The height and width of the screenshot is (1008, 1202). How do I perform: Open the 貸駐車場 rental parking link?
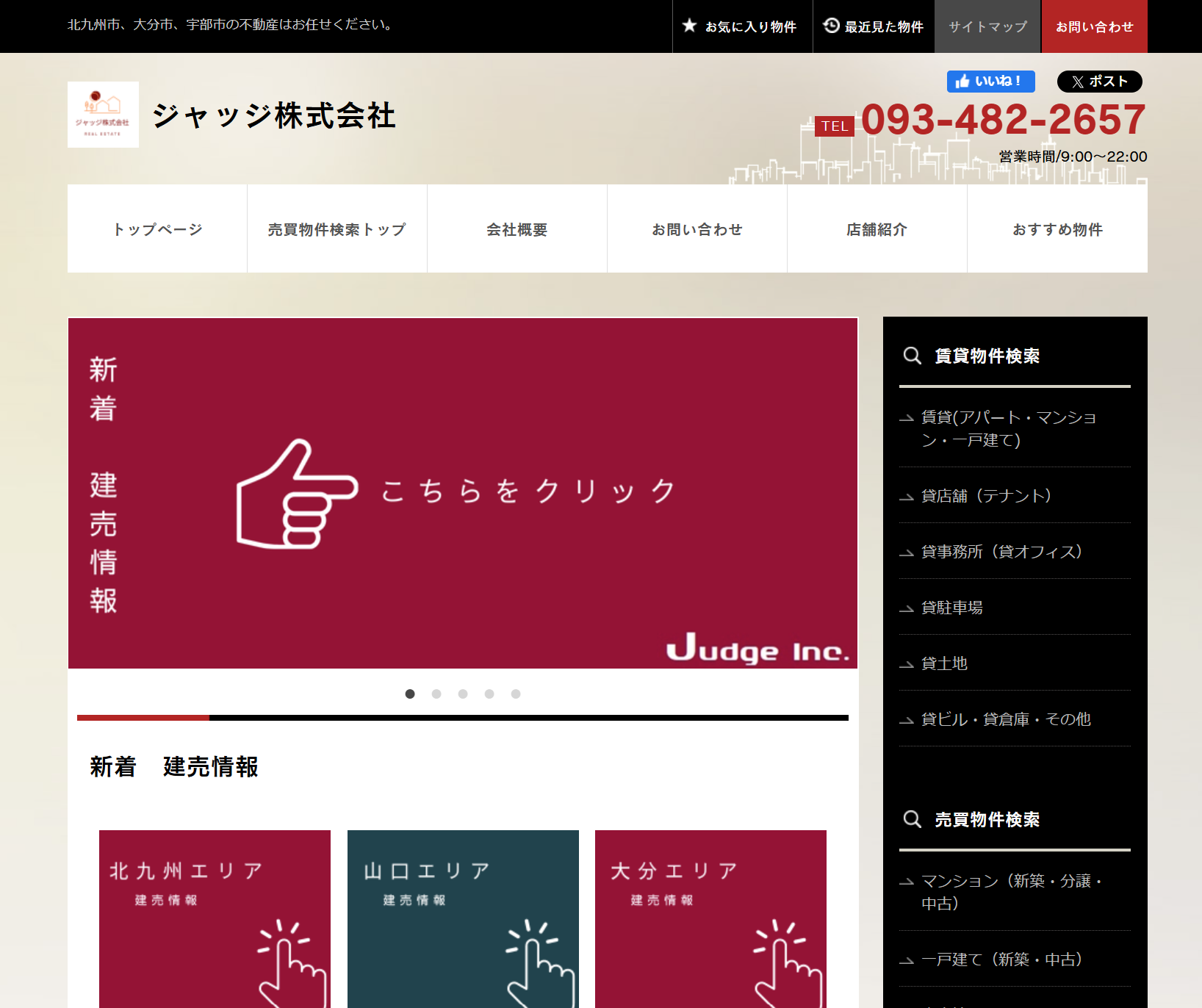(x=951, y=608)
